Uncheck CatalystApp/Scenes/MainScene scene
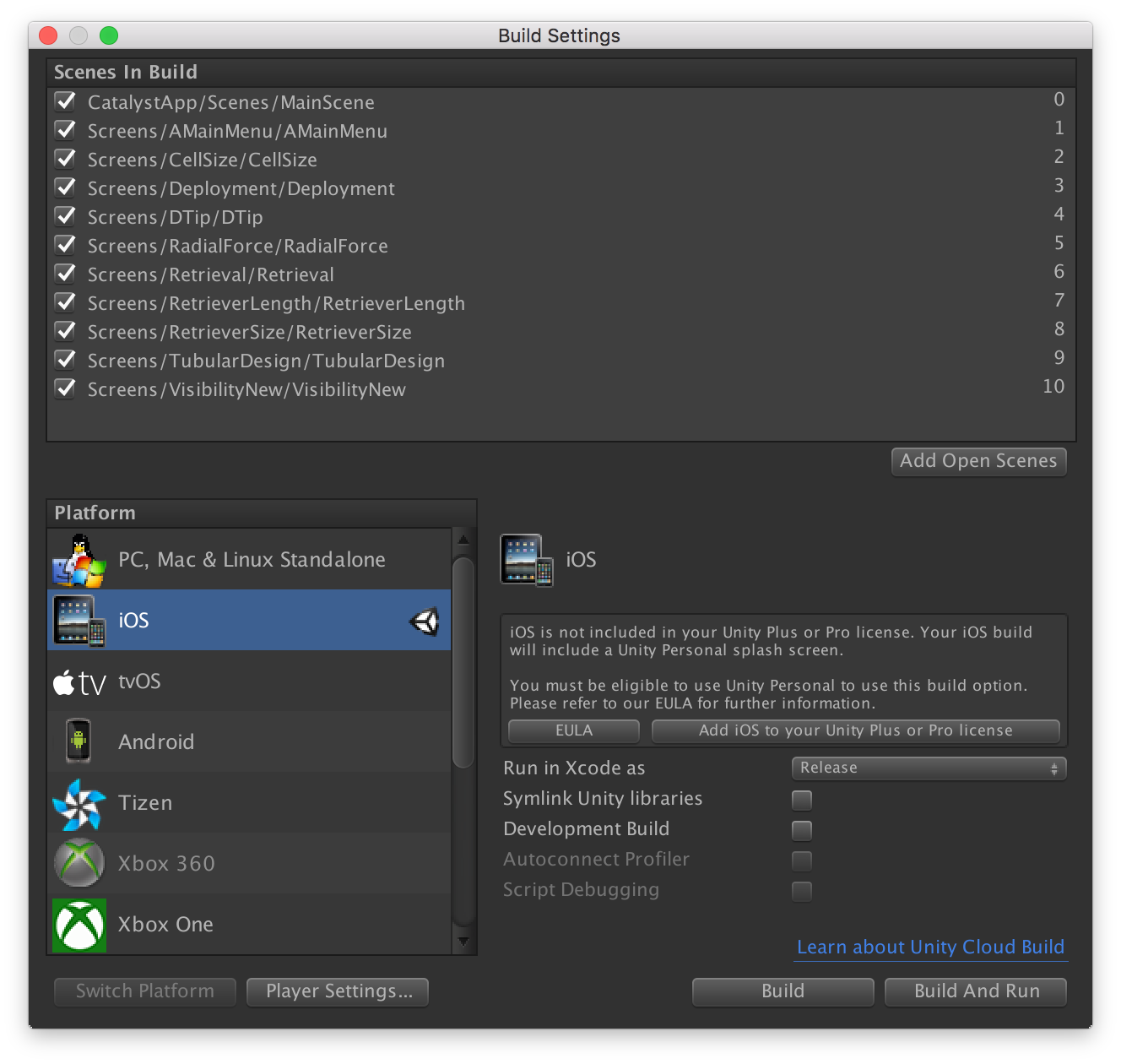1121x1064 pixels. pos(65,101)
